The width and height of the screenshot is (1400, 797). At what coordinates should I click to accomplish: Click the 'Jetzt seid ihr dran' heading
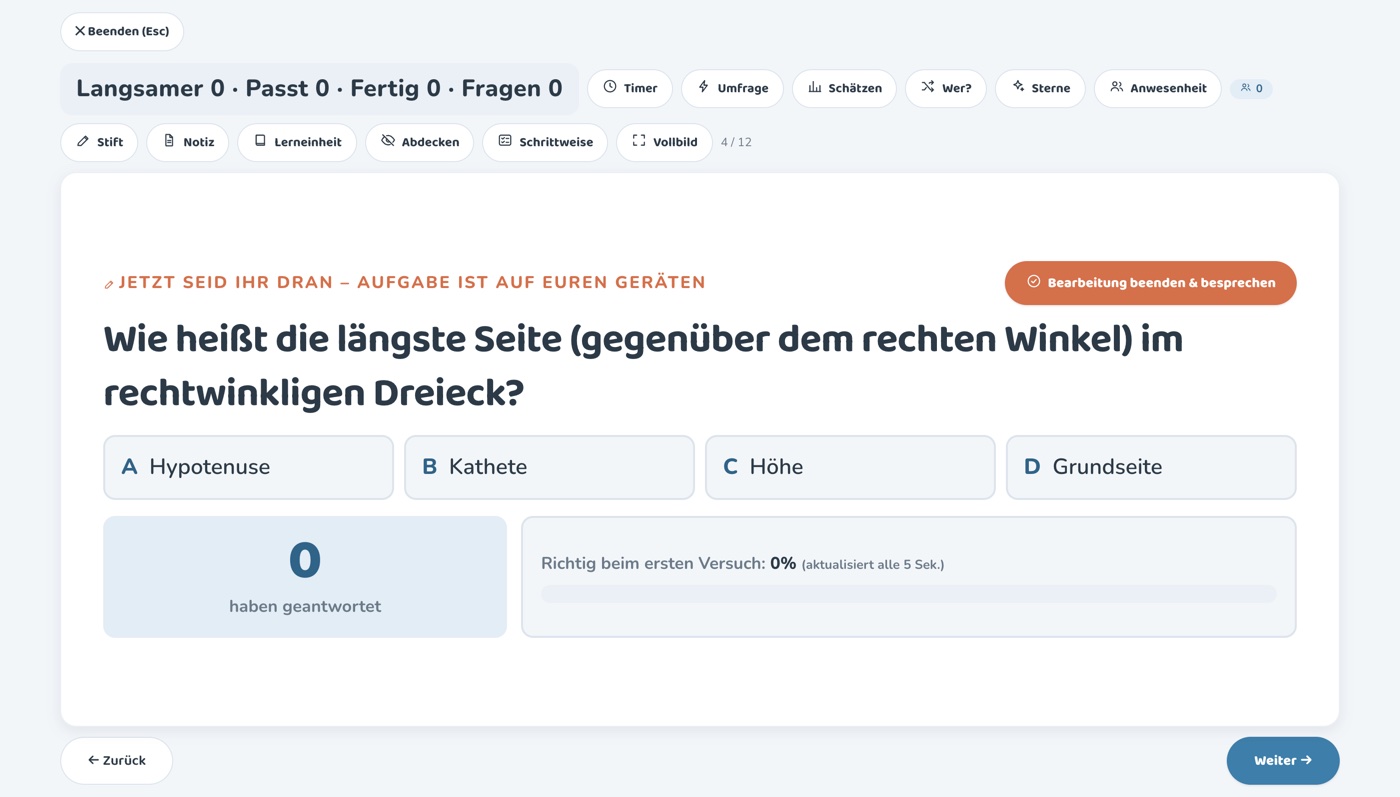pos(412,282)
